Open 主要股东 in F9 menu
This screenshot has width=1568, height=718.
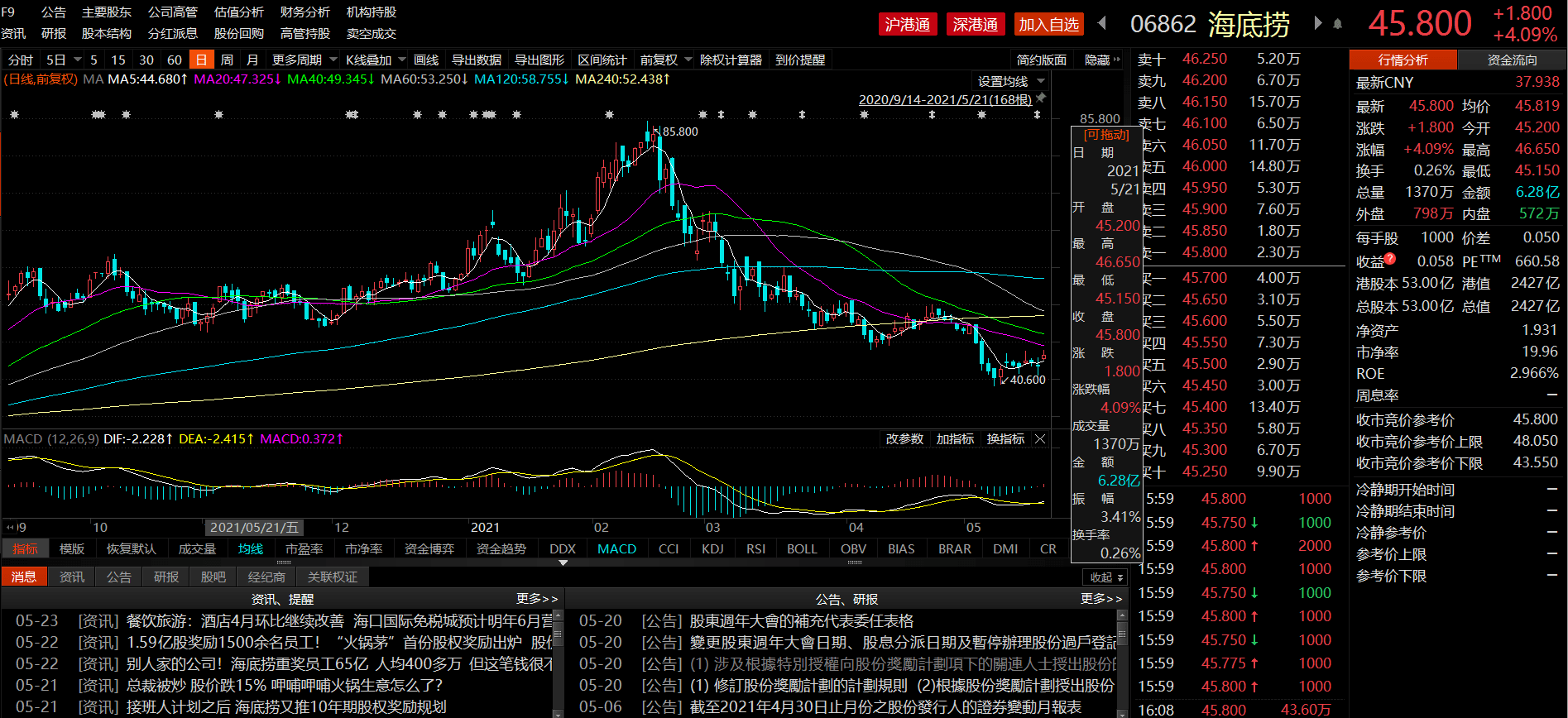[107, 12]
